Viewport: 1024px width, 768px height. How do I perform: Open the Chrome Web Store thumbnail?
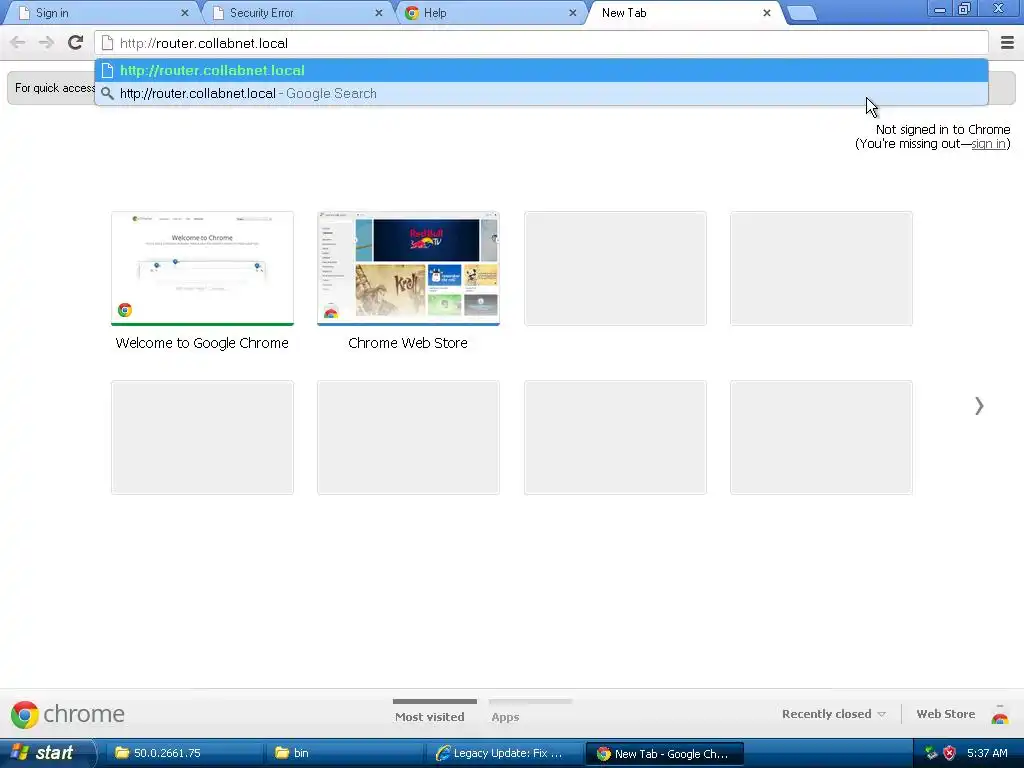point(408,268)
